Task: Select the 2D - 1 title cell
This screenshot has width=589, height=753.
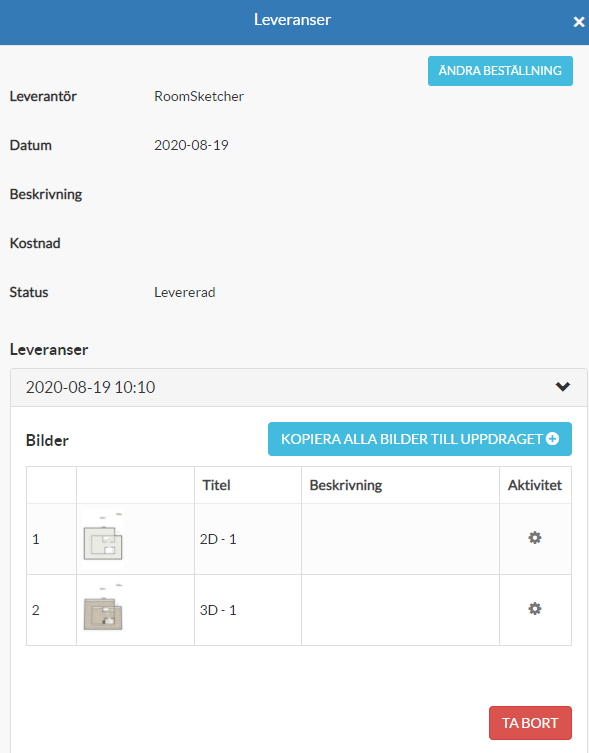Action: [x=248, y=539]
